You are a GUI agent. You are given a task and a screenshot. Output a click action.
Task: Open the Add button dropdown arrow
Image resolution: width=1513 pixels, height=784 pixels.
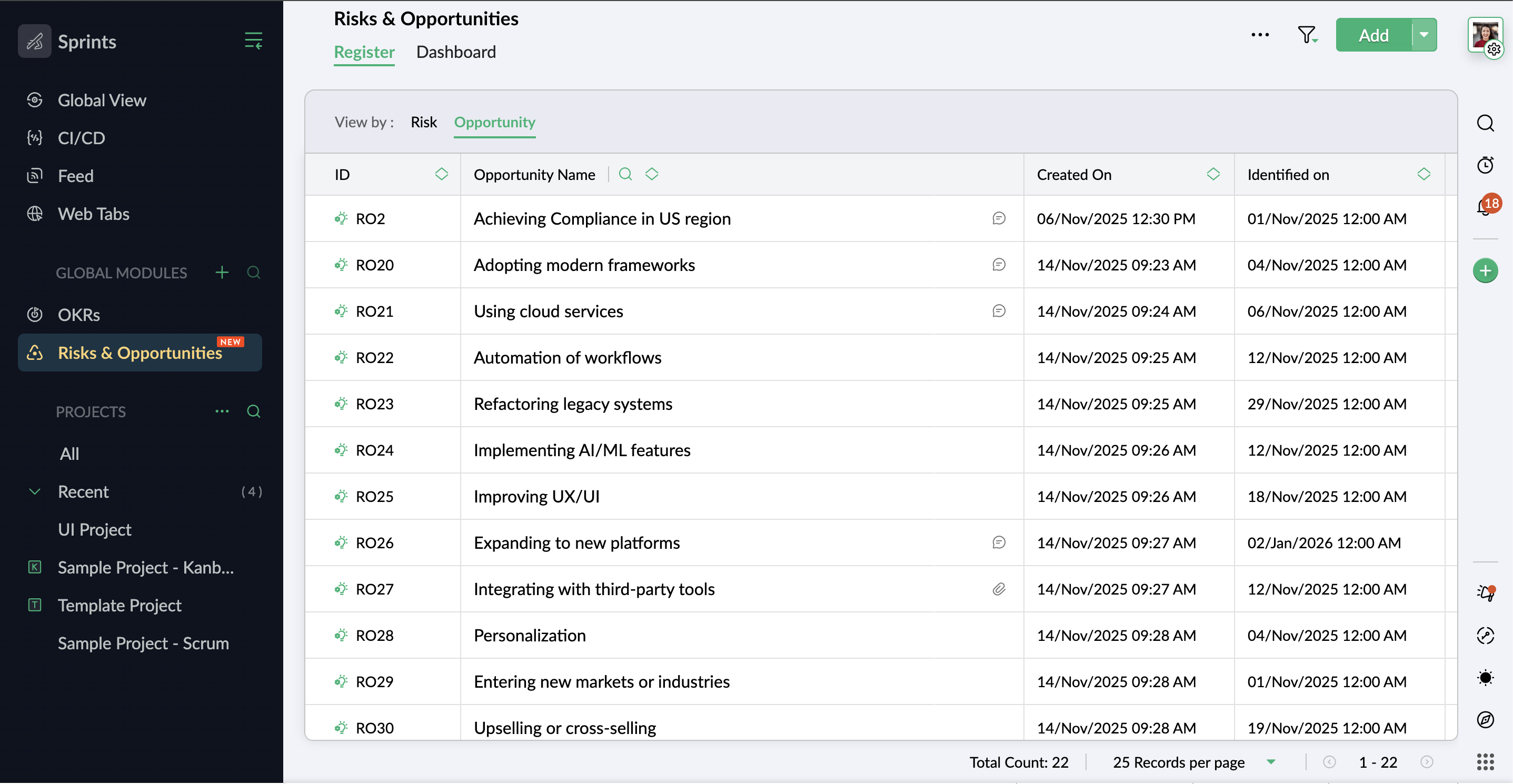click(x=1424, y=35)
